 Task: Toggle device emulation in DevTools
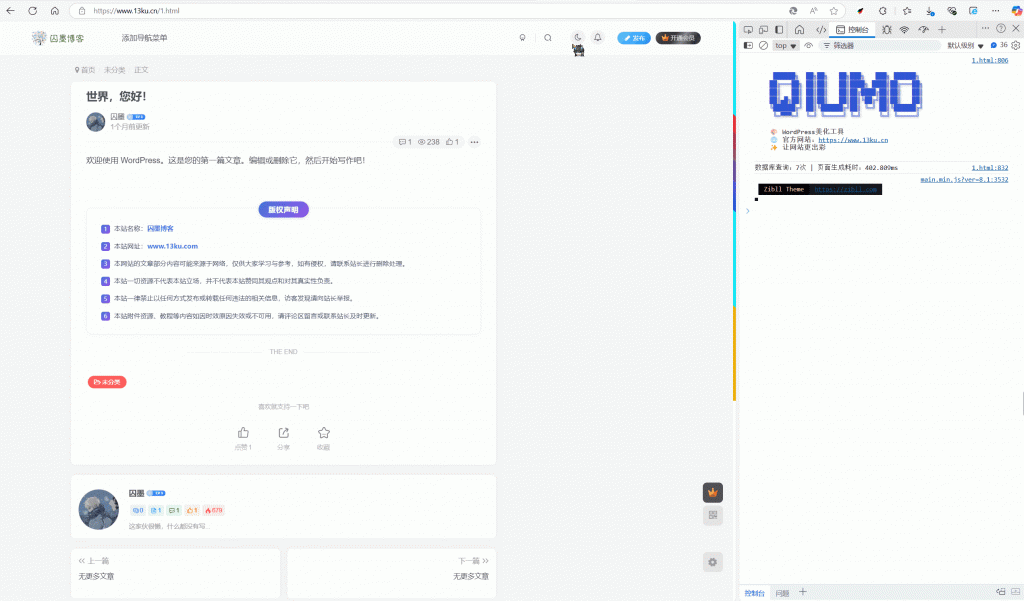[764, 30]
